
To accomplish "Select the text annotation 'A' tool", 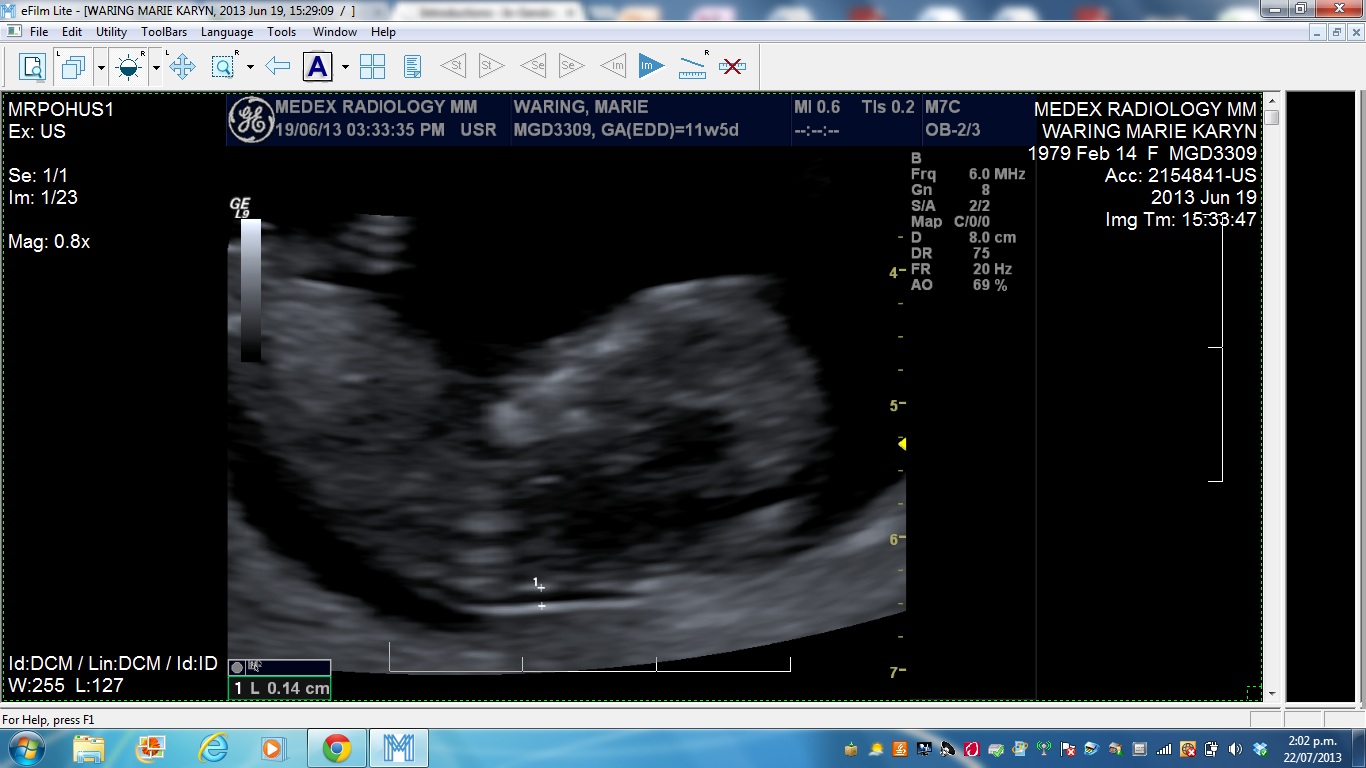I will [317, 67].
